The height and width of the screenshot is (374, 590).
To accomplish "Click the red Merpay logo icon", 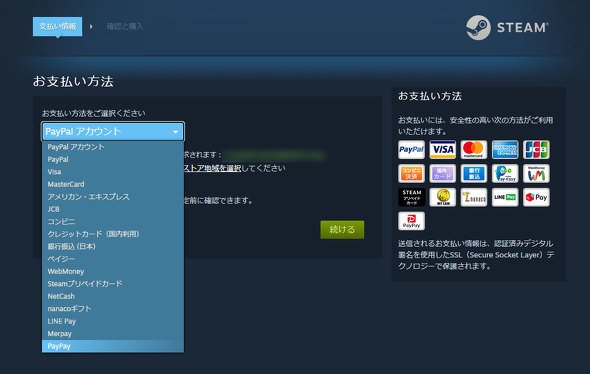I will coord(536,197).
